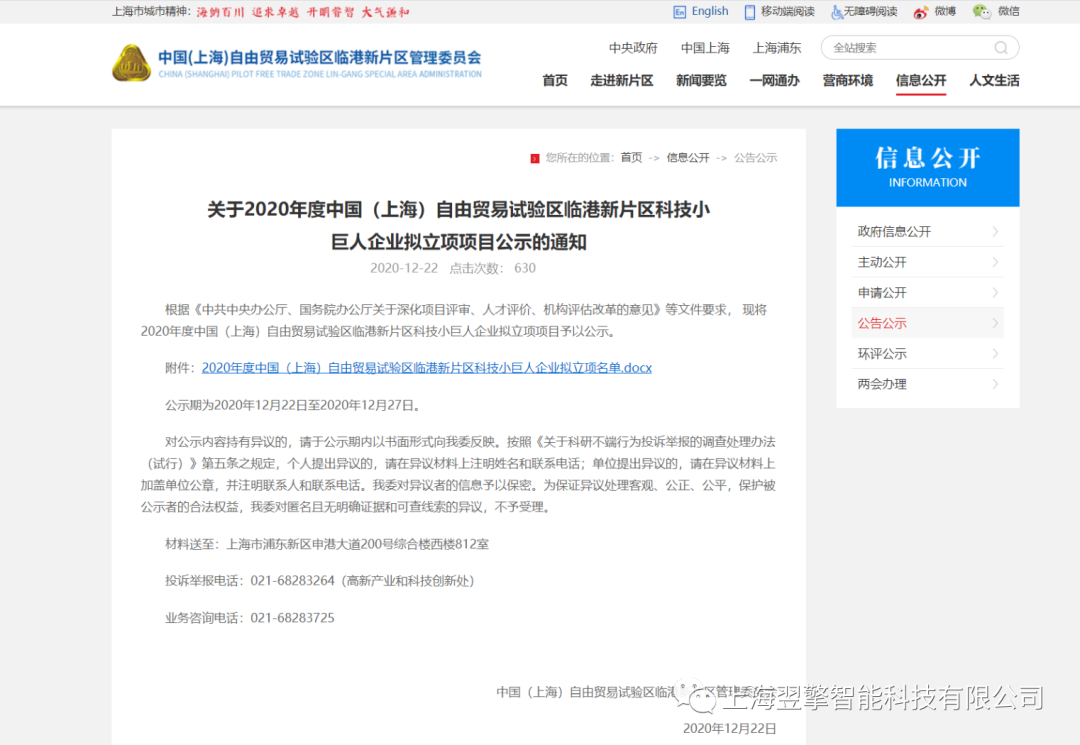
Task: Open 人文生活 navigation tab
Action: (x=994, y=81)
